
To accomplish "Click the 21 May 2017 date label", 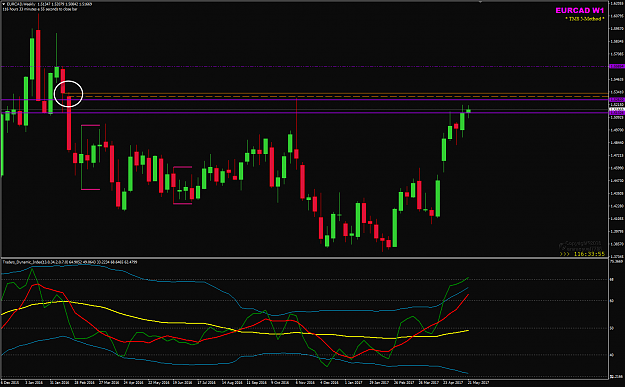I will click(478, 383).
